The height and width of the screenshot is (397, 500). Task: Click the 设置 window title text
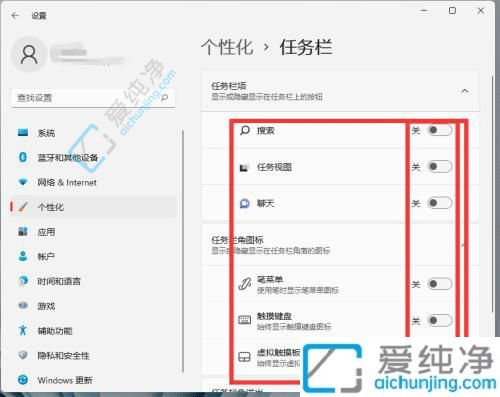tap(39, 16)
